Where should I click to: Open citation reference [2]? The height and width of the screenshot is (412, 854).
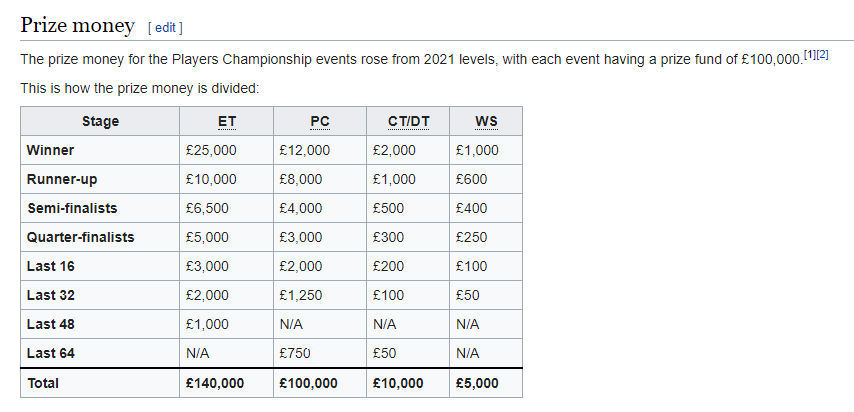pyautogui.click(x=822, y=54)
